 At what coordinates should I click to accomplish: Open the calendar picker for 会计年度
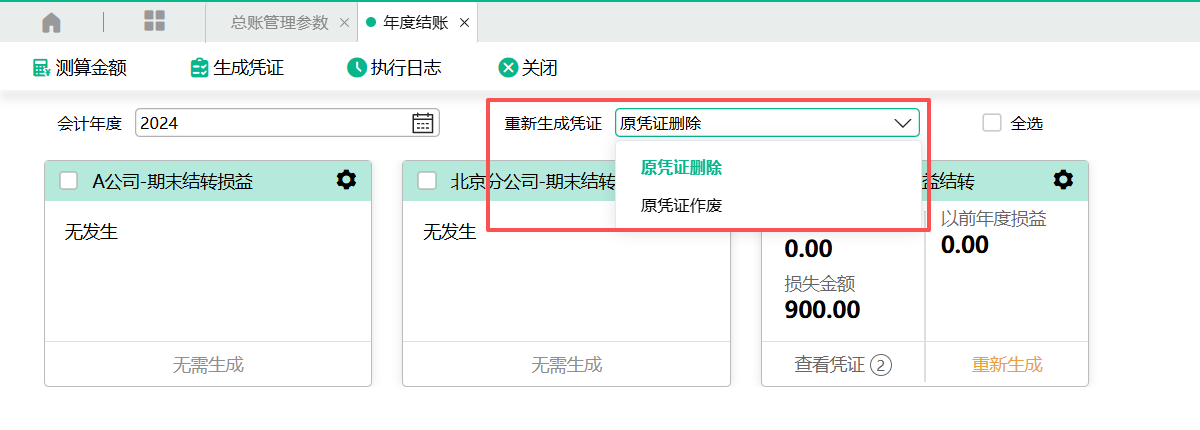pos(423,123)
